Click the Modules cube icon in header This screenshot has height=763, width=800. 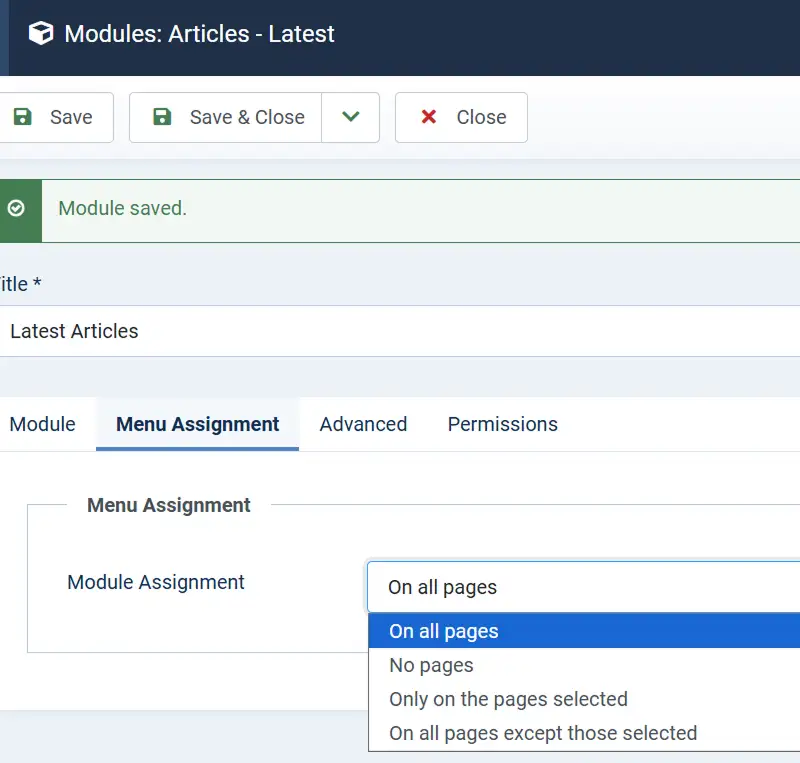41,34
